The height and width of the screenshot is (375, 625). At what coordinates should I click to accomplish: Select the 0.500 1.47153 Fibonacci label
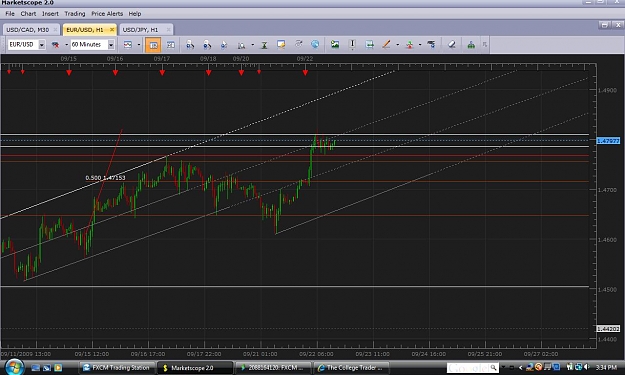(x=106, y=178)
